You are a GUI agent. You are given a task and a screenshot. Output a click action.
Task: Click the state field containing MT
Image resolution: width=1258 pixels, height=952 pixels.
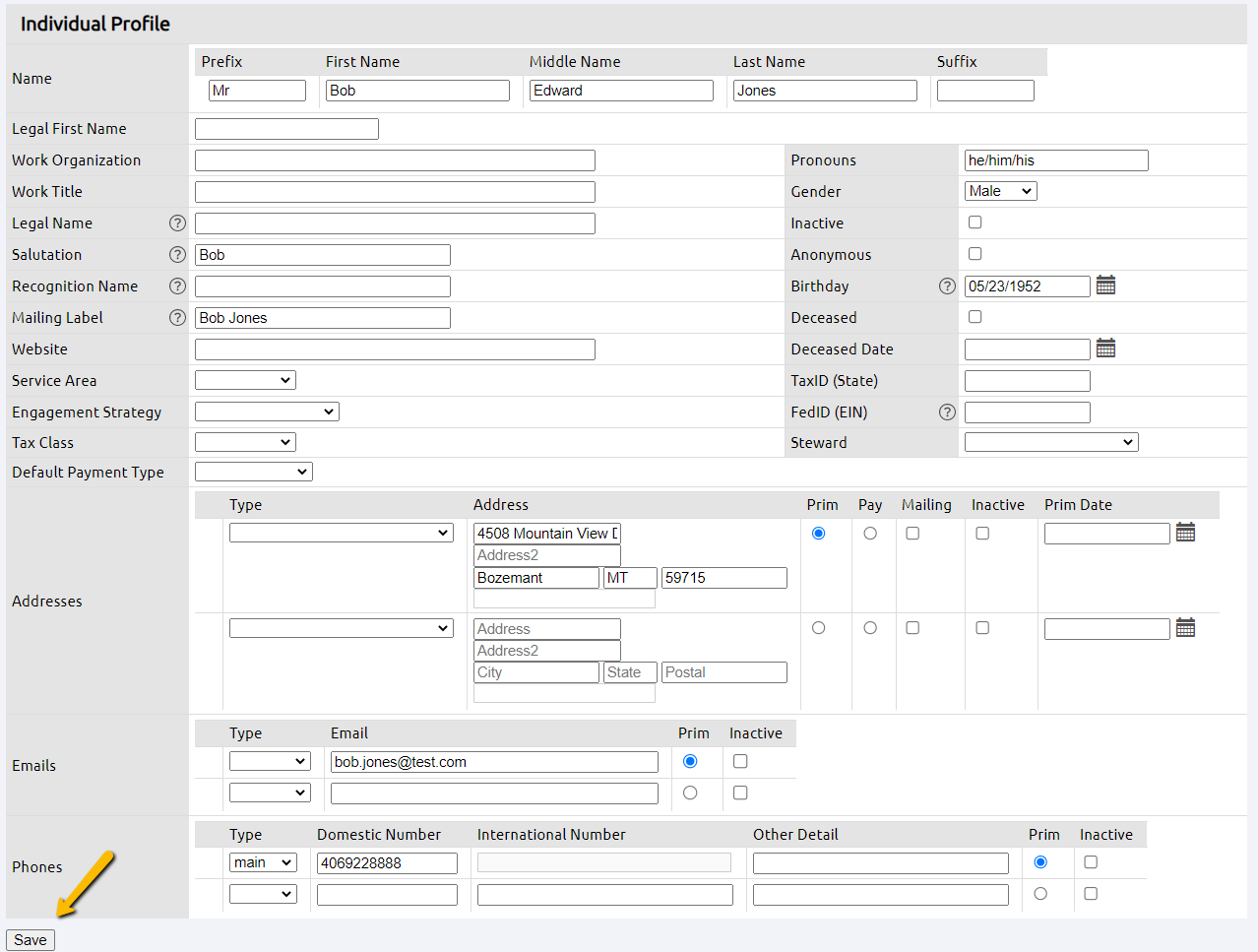click(630, 578)
